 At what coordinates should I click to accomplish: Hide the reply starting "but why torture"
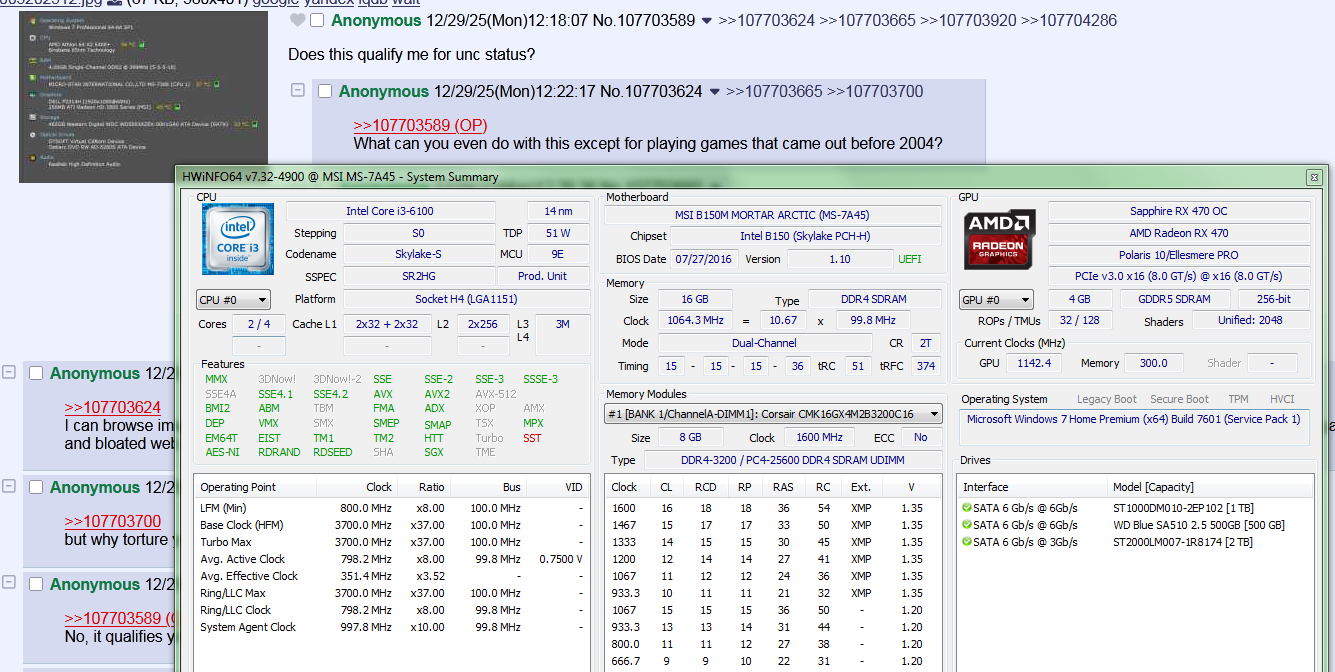point(8,486)
